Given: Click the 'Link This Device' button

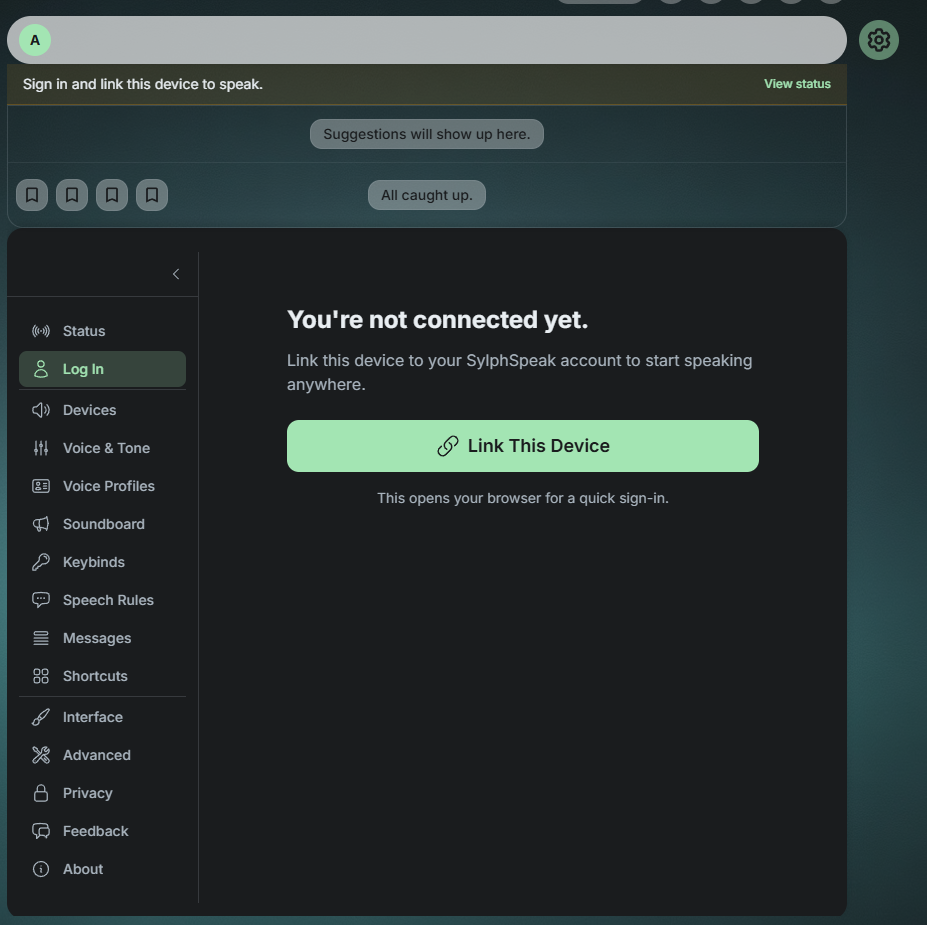Looking at the screenshot, I should pyautogui.click(x=523, y=446).
